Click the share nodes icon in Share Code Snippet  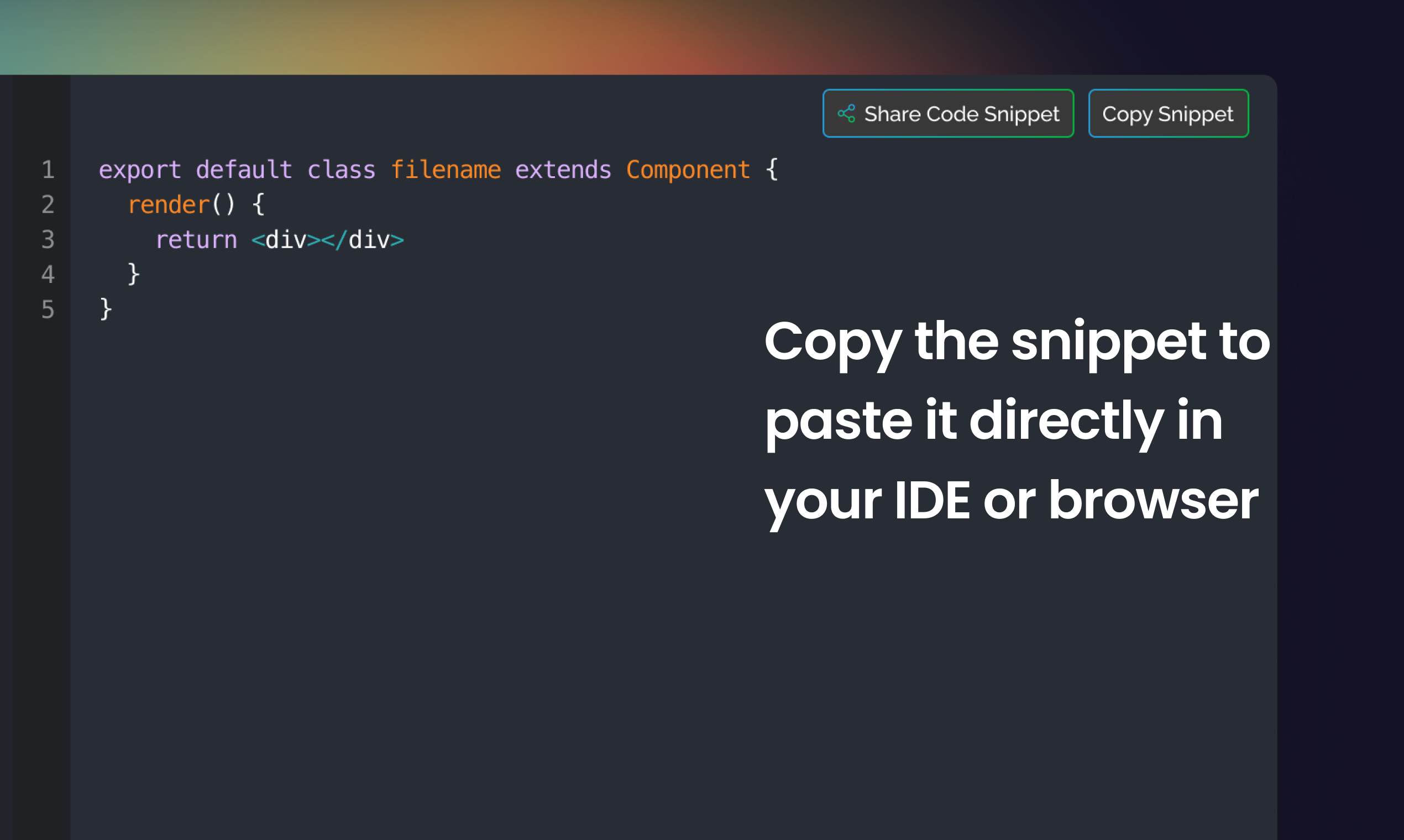847,113
